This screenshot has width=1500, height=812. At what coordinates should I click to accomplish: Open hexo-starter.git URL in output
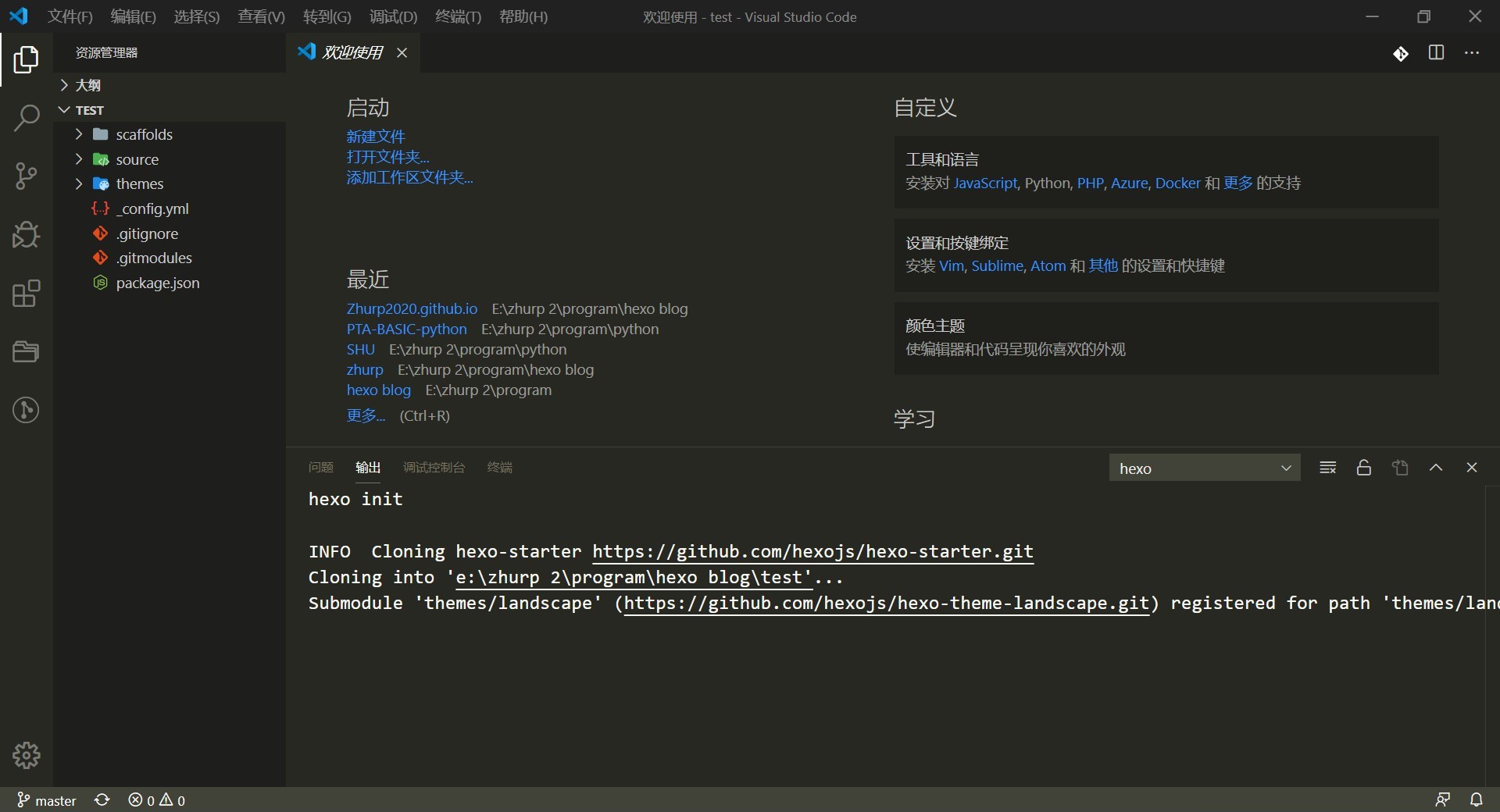[x=812, y=552]
